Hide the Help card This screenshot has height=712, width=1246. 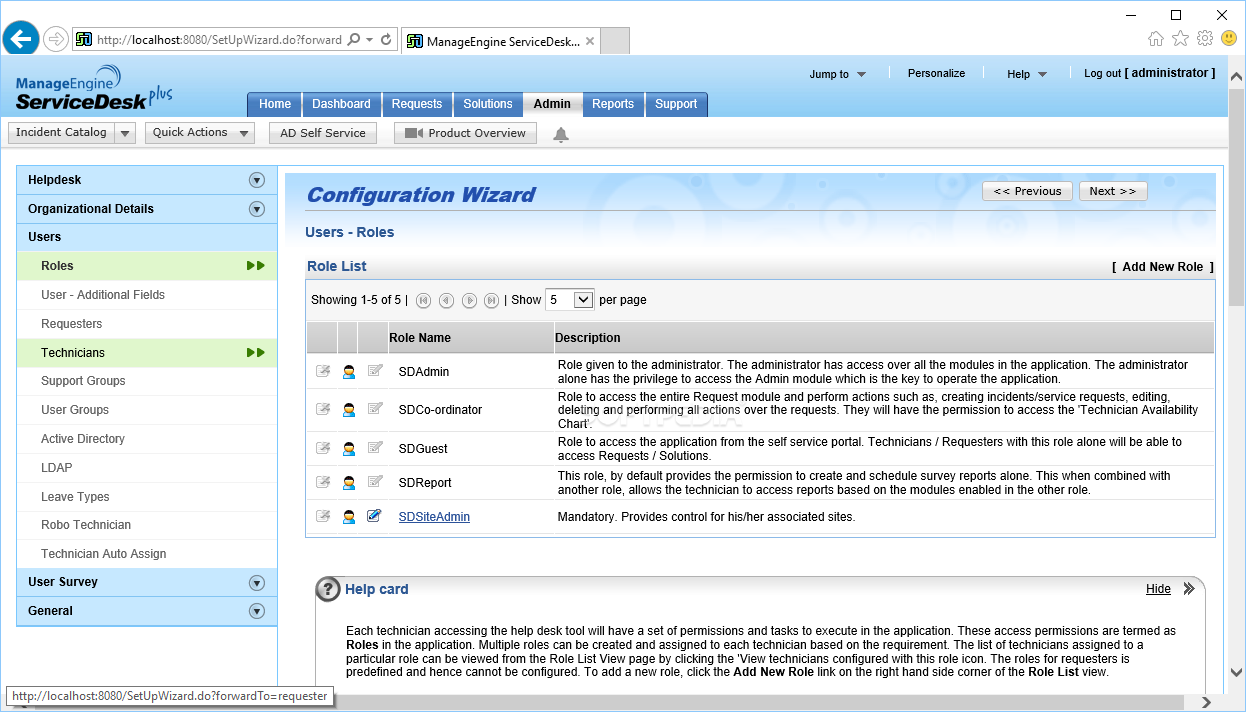coord(1158,589)
